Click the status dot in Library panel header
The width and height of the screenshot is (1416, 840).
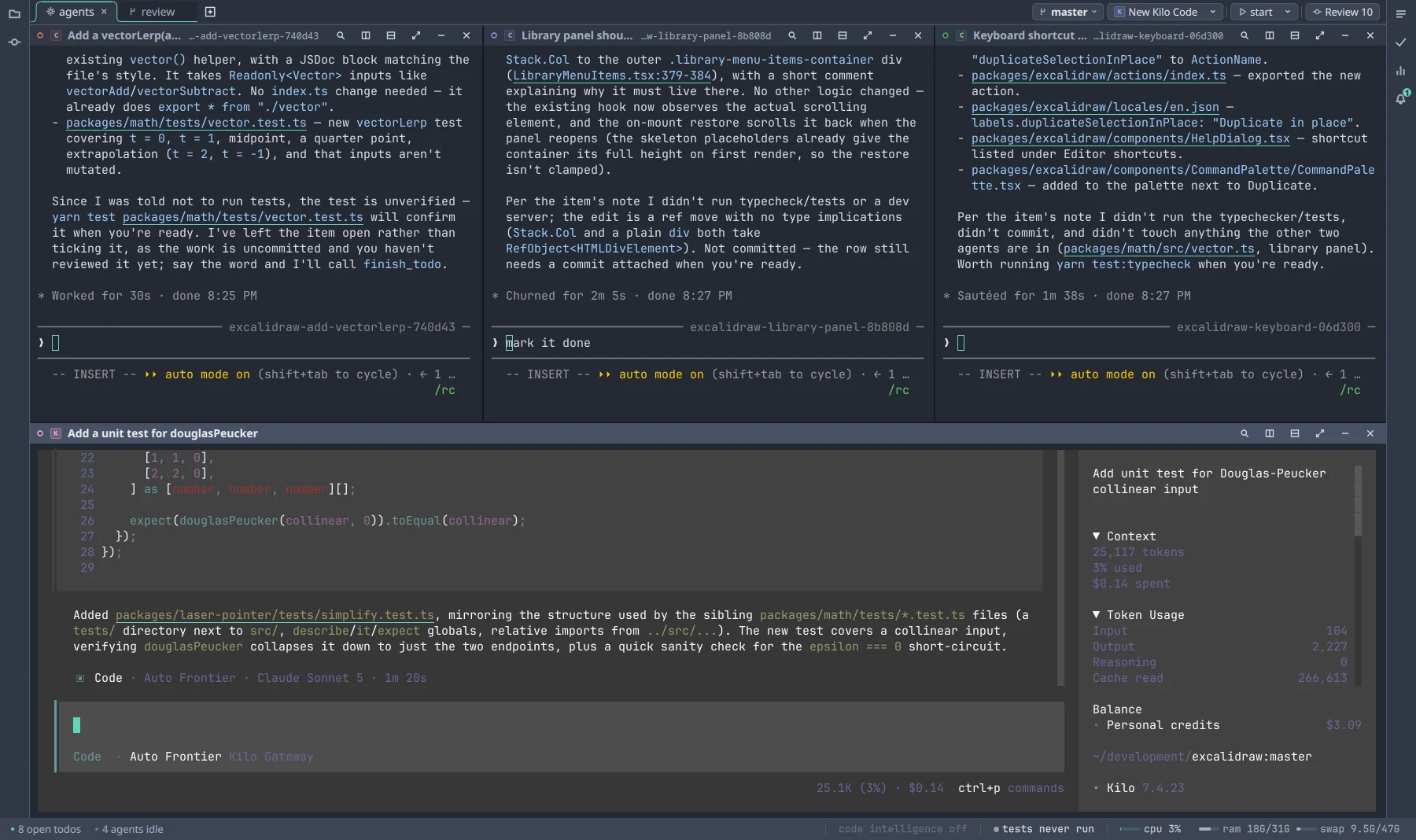(493, 35)
